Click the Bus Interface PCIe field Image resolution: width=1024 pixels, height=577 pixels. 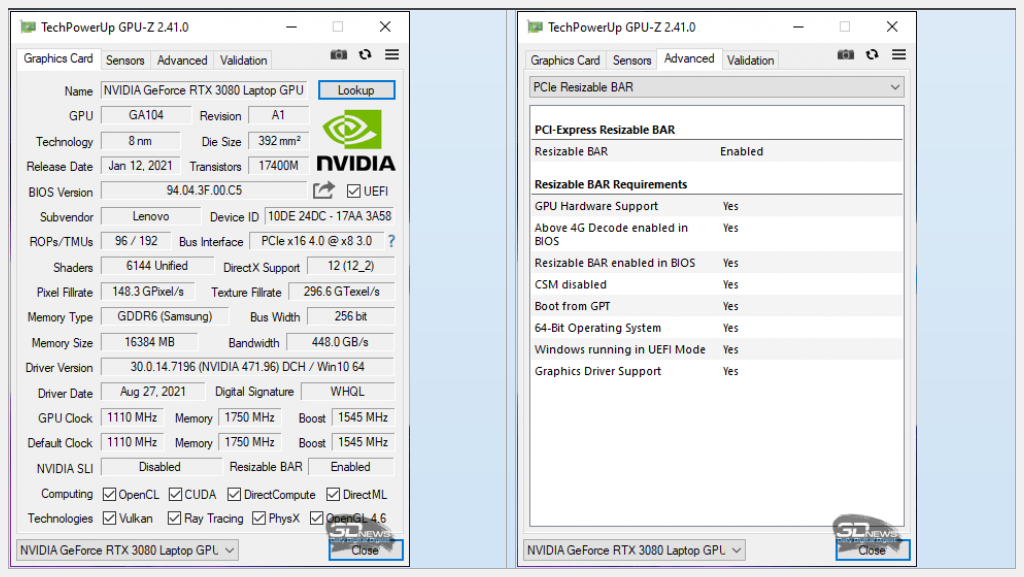pos(317,241)
